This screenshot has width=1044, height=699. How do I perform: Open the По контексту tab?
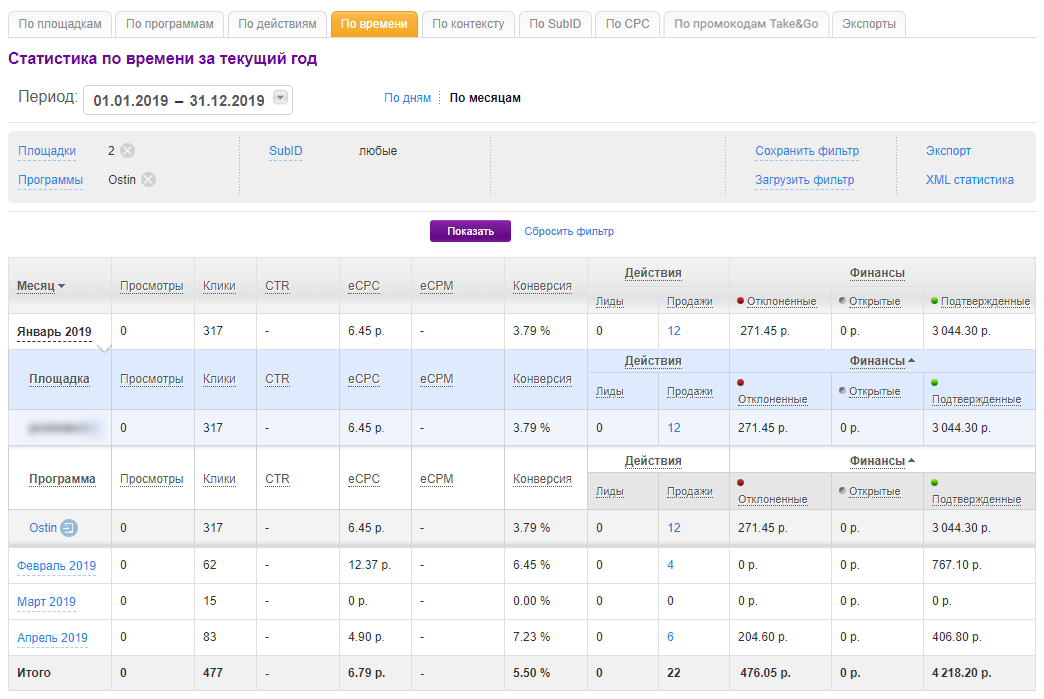click(468, 24)
